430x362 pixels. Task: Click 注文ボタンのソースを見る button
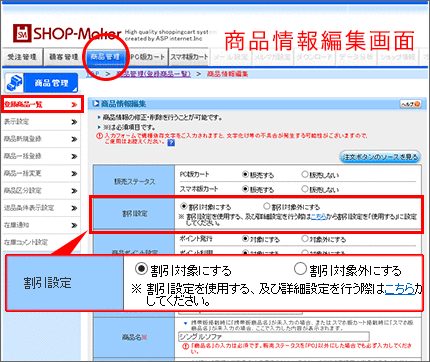click(x=380, y=157)
